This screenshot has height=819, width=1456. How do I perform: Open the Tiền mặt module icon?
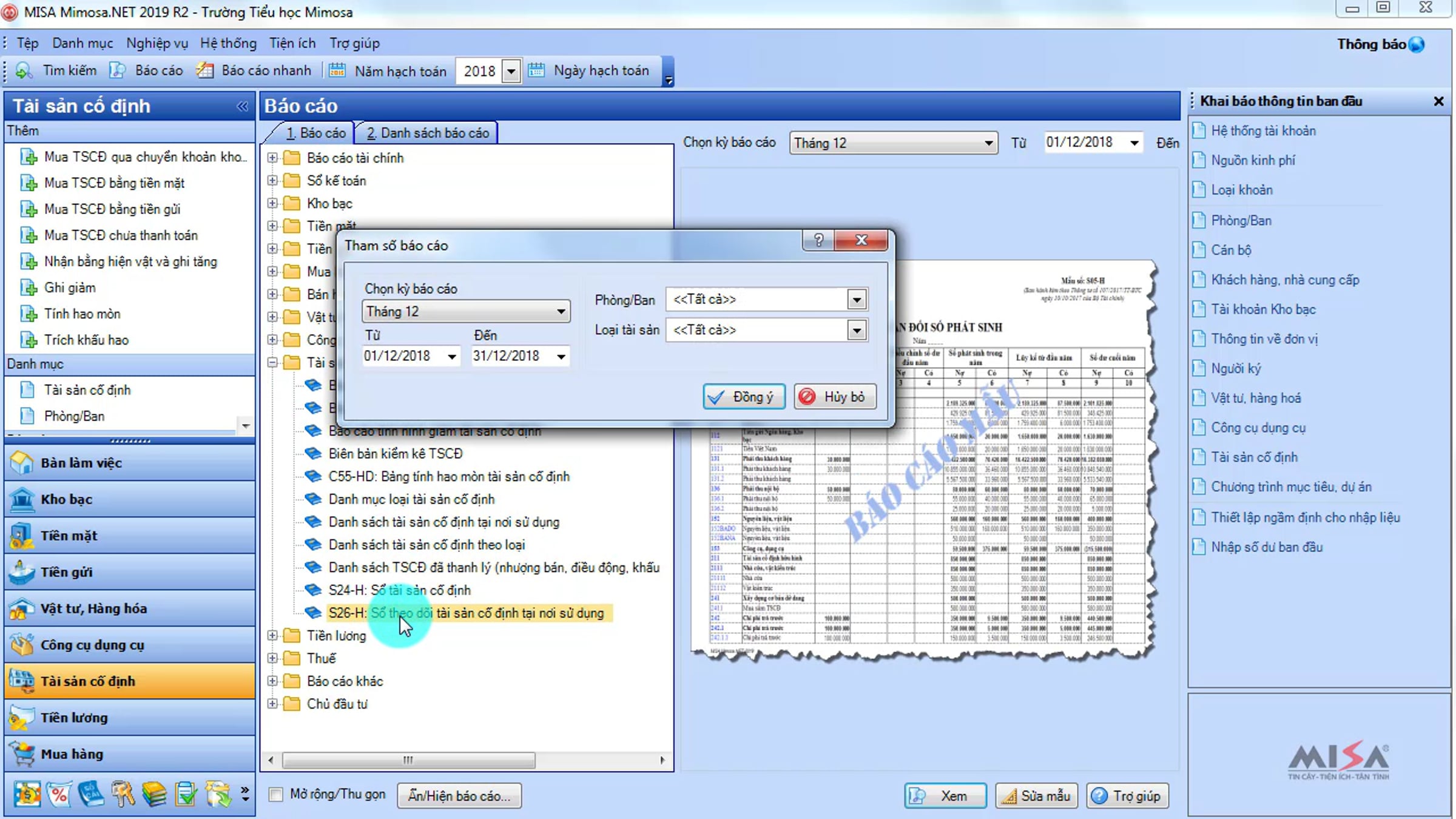[22, 536]
